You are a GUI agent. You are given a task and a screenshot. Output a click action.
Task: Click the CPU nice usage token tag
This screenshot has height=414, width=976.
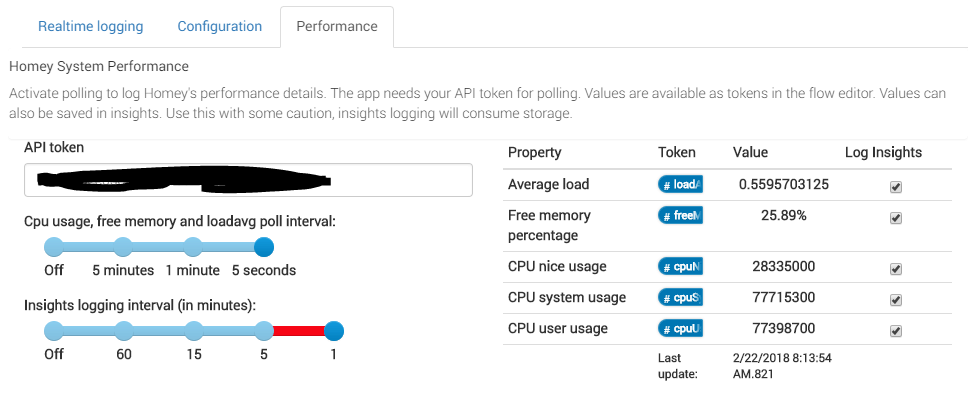[x=680, y=266]
